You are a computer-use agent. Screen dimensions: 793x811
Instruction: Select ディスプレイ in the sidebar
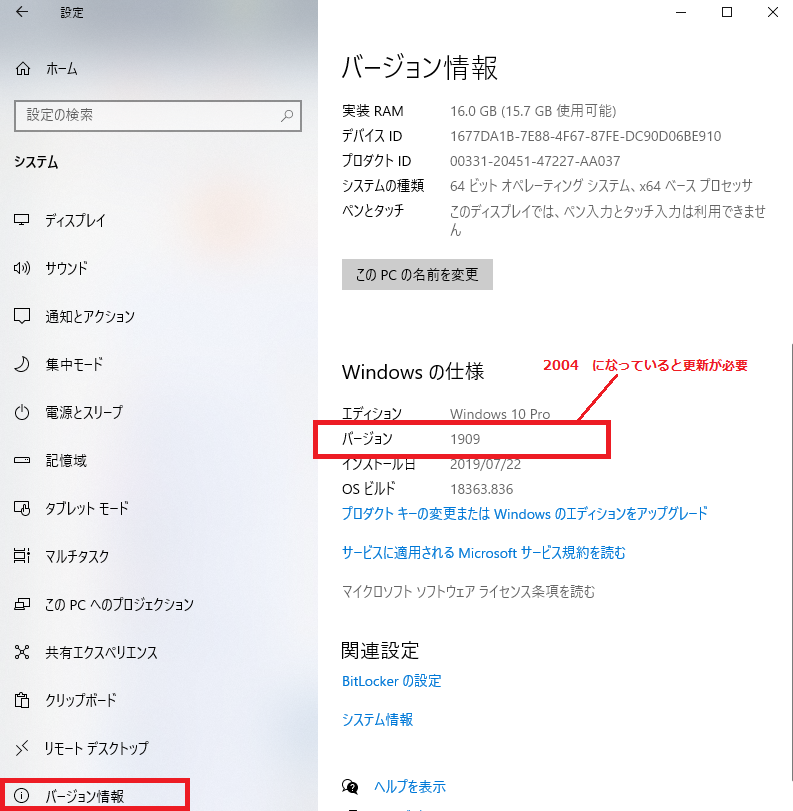pyautogui.click(x=76, y=221)
